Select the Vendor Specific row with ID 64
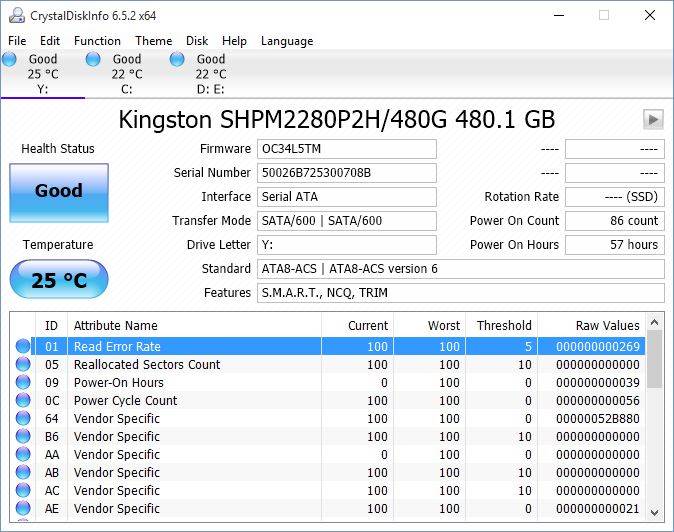This screenshot has width=674, height=532. click(328, 419)
